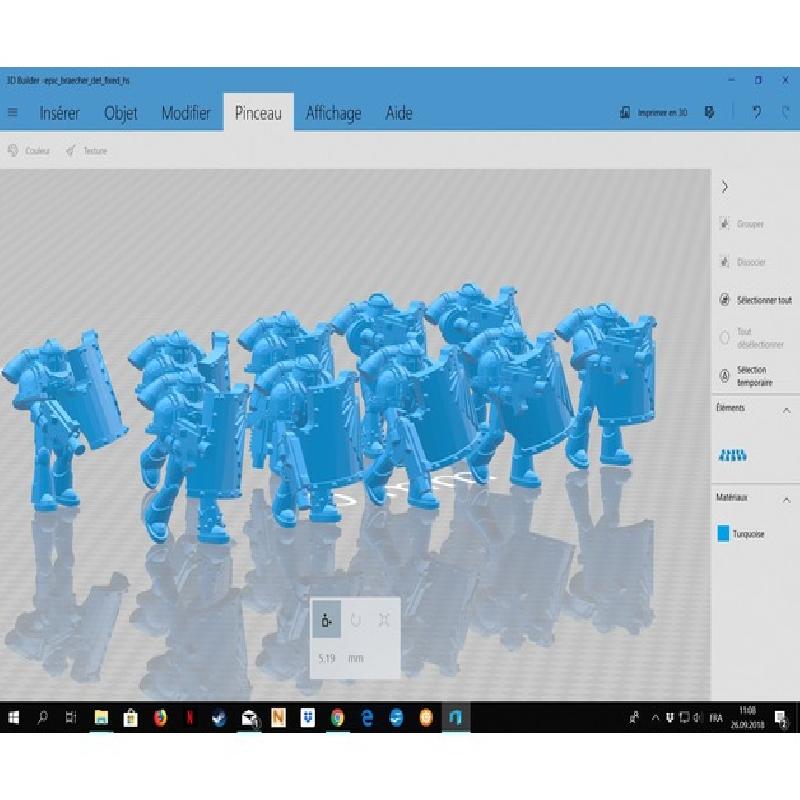Collapse the right side panel with the chevron
The image size is (800, 800).
pos(724,187)
